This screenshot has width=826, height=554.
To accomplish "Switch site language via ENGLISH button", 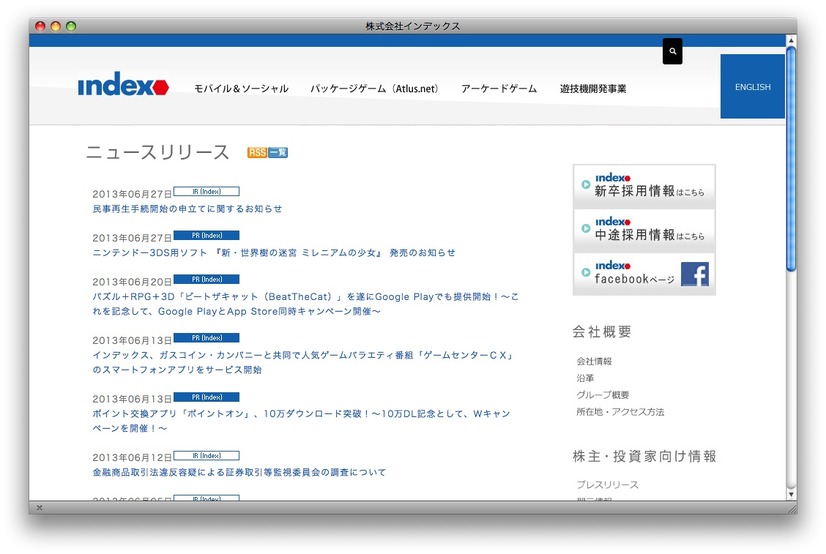I will pyautogui.click(x=752, y=86).
